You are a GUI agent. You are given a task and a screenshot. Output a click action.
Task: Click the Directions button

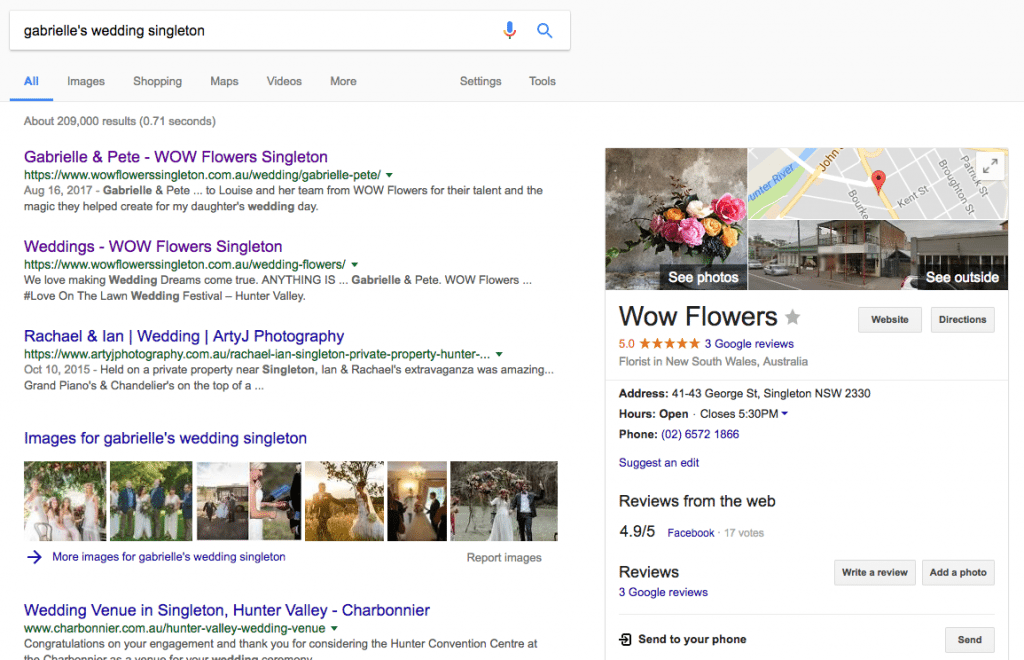(962, 320)
